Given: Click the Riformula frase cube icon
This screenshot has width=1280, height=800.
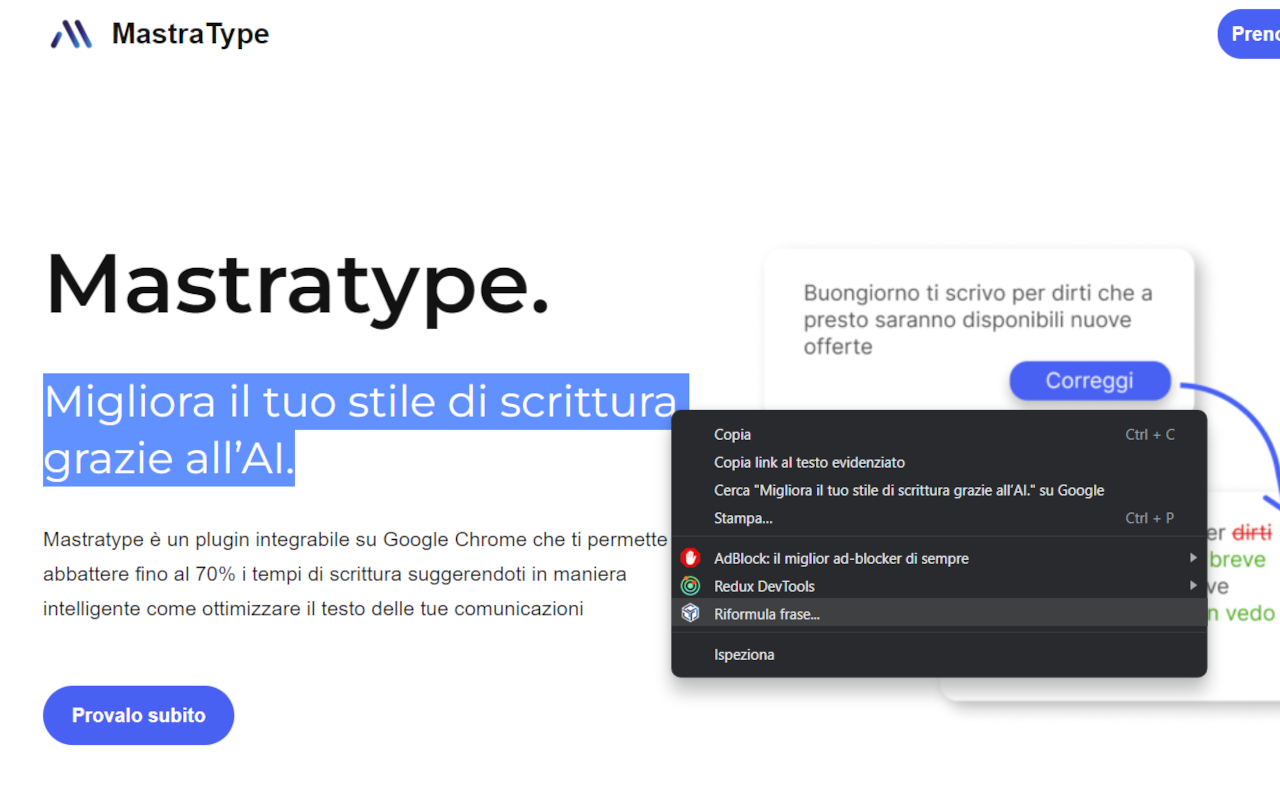Looking at the screenshot, I should pyautogui.click(x=690, y=614).
